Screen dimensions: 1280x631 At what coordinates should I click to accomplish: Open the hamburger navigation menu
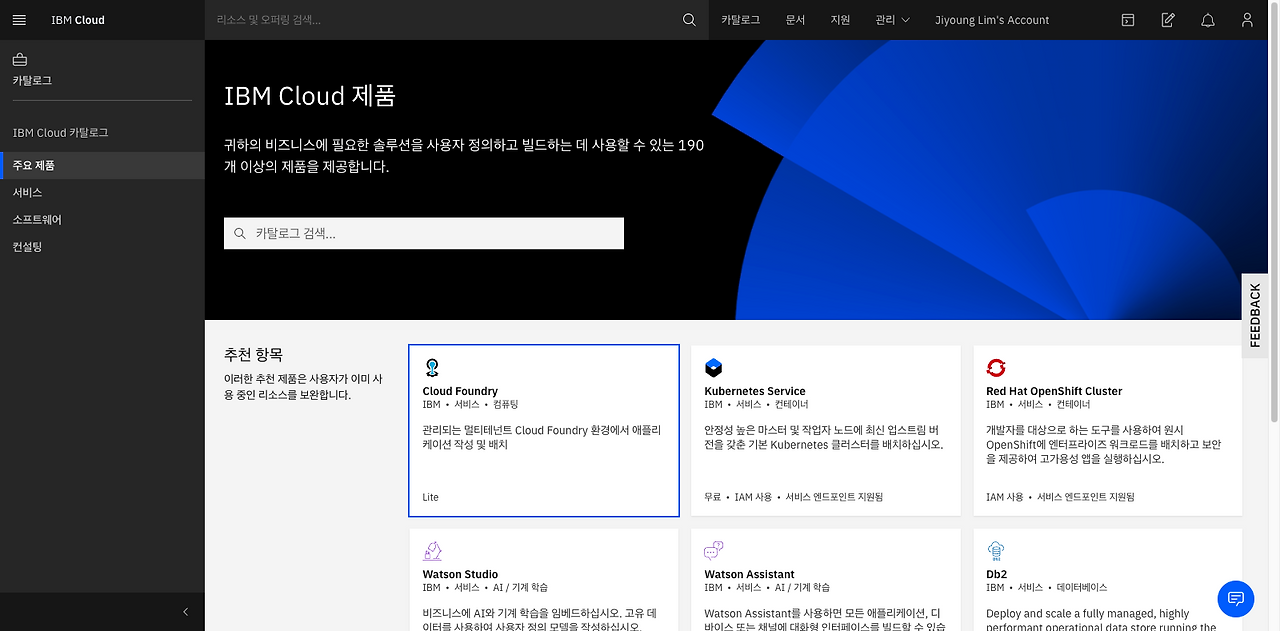click(19, 20)
